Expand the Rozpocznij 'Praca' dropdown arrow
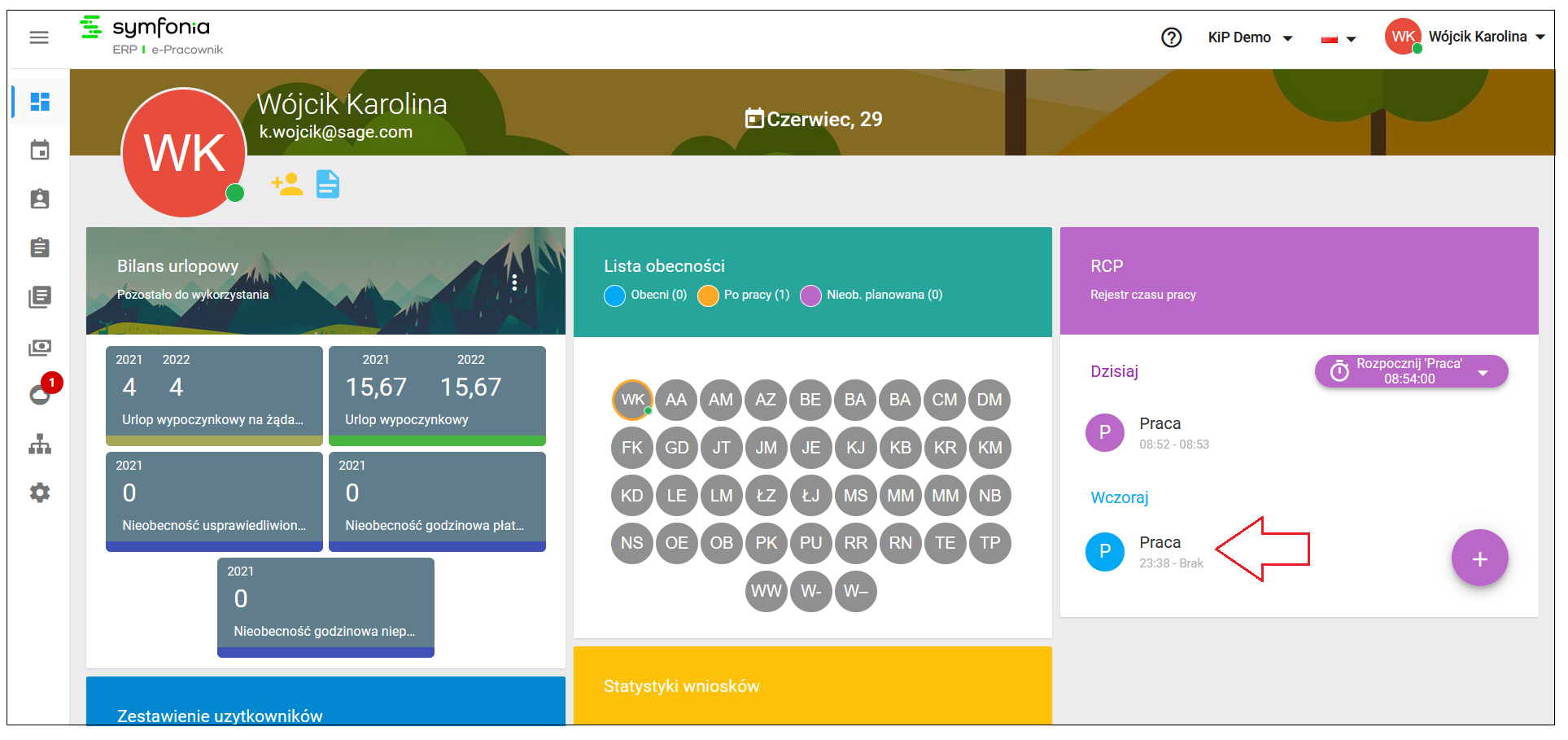 coord(1483,373)
